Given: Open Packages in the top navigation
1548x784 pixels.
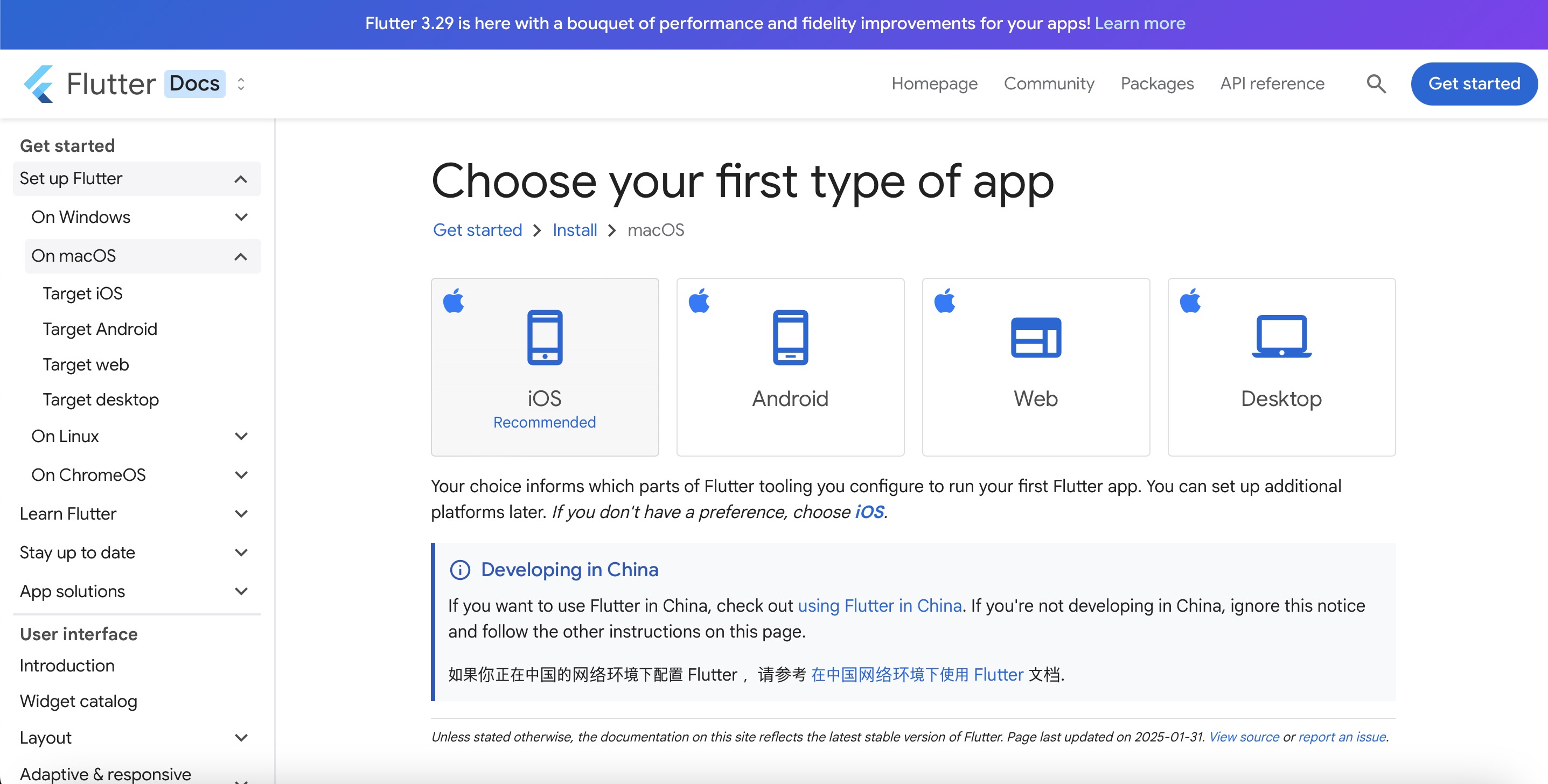Looking at the screenshot, I should 1157,83.
